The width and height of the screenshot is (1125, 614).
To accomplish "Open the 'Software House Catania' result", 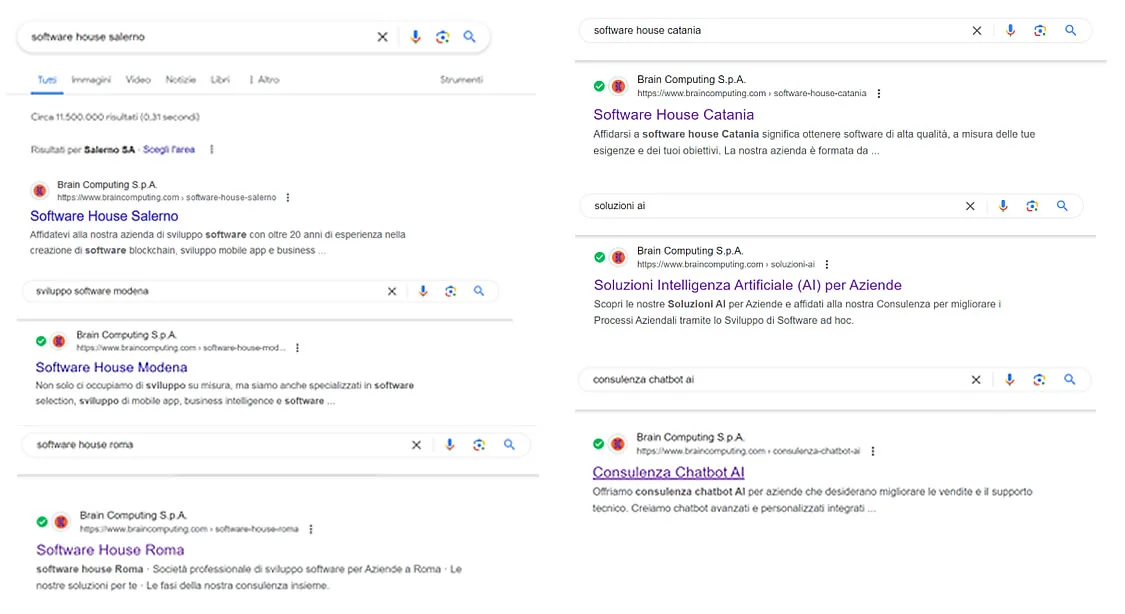I will point(674,115).
